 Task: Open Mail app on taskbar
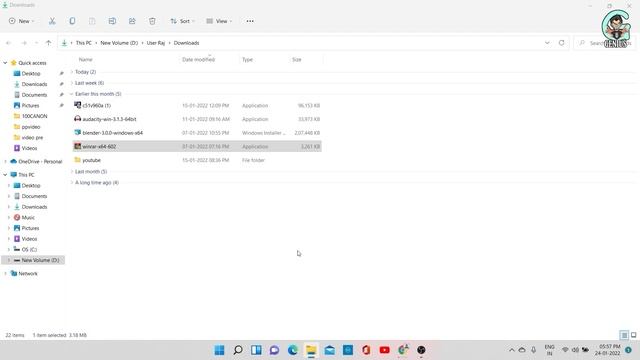pyautogui.click(x=329, y=350)
